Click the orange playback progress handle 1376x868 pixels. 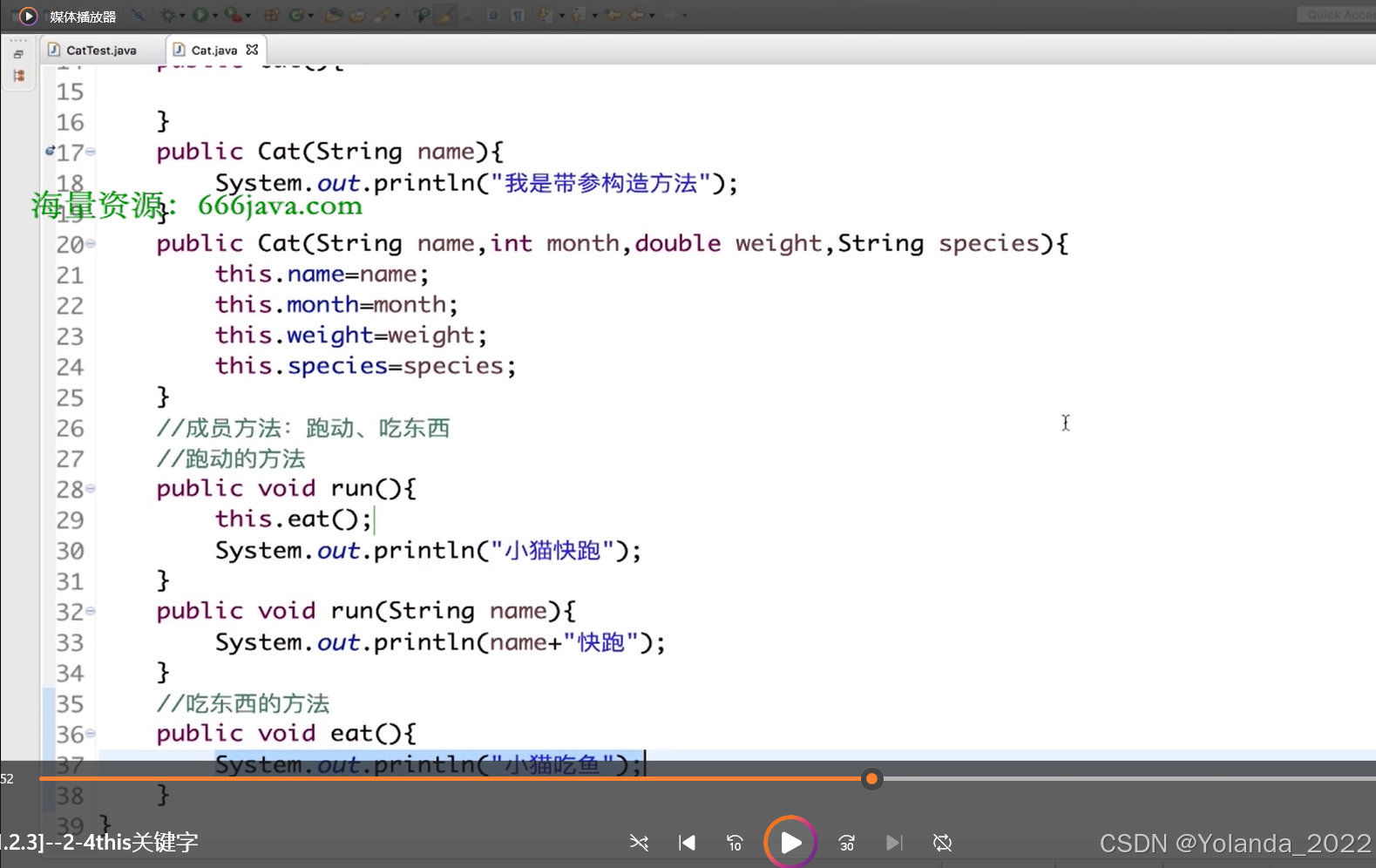pos(871,779)
